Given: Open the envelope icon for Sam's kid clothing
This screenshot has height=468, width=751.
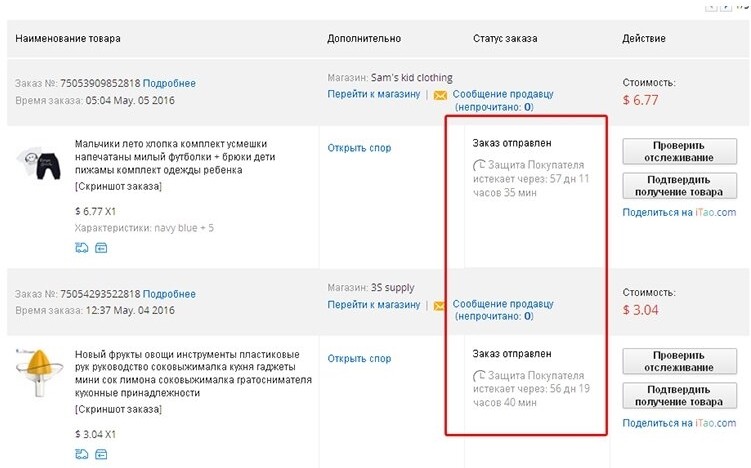Looking at the screenshot, I should point(440,95).
